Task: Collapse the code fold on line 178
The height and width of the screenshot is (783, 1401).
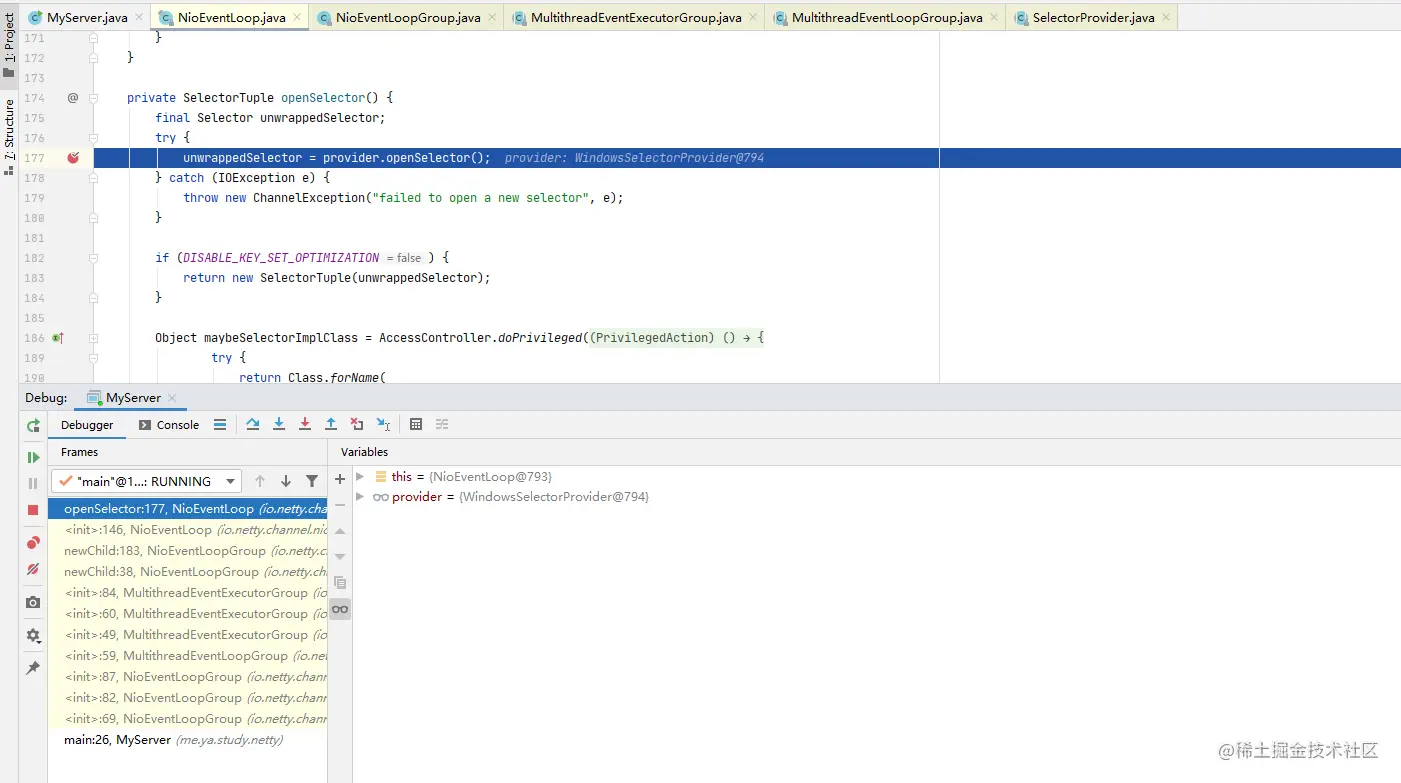Action: pyautogui.click(x=93, y=178)
